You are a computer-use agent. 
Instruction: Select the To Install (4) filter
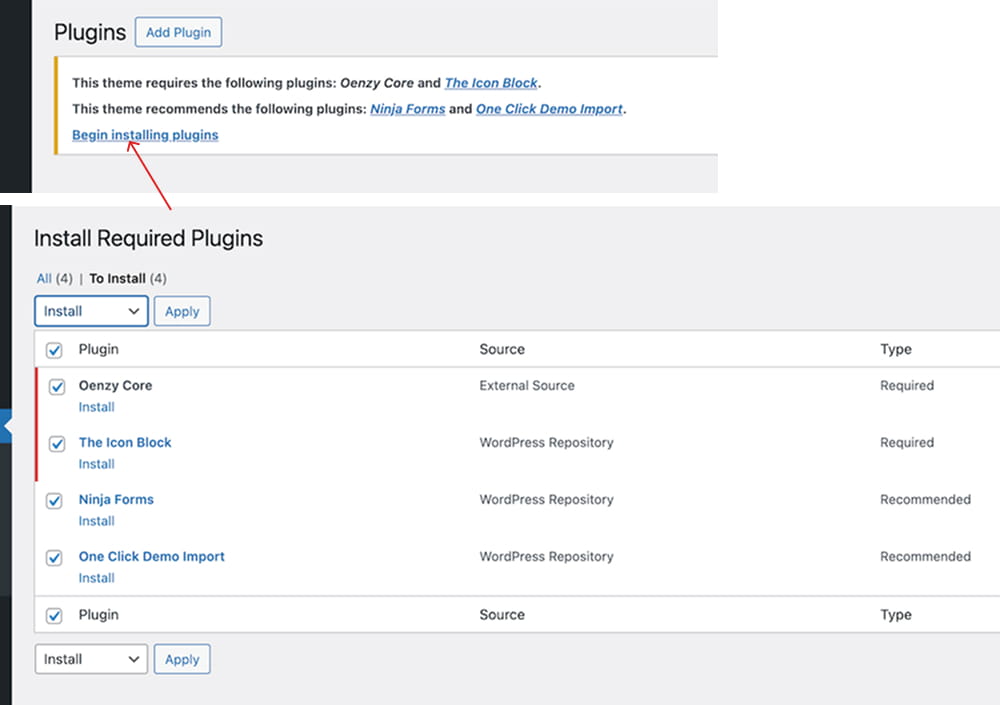[x=119, y=278]
